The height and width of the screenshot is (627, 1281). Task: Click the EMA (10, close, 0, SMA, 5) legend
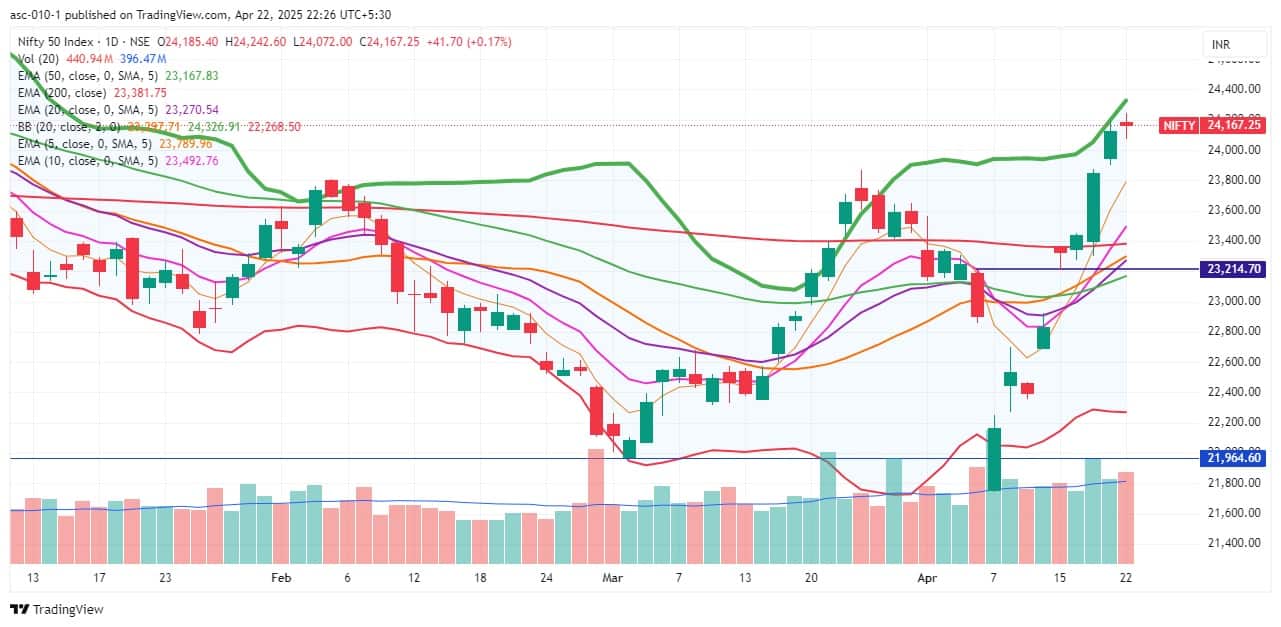pyautogui.click(x=85, y=161)
